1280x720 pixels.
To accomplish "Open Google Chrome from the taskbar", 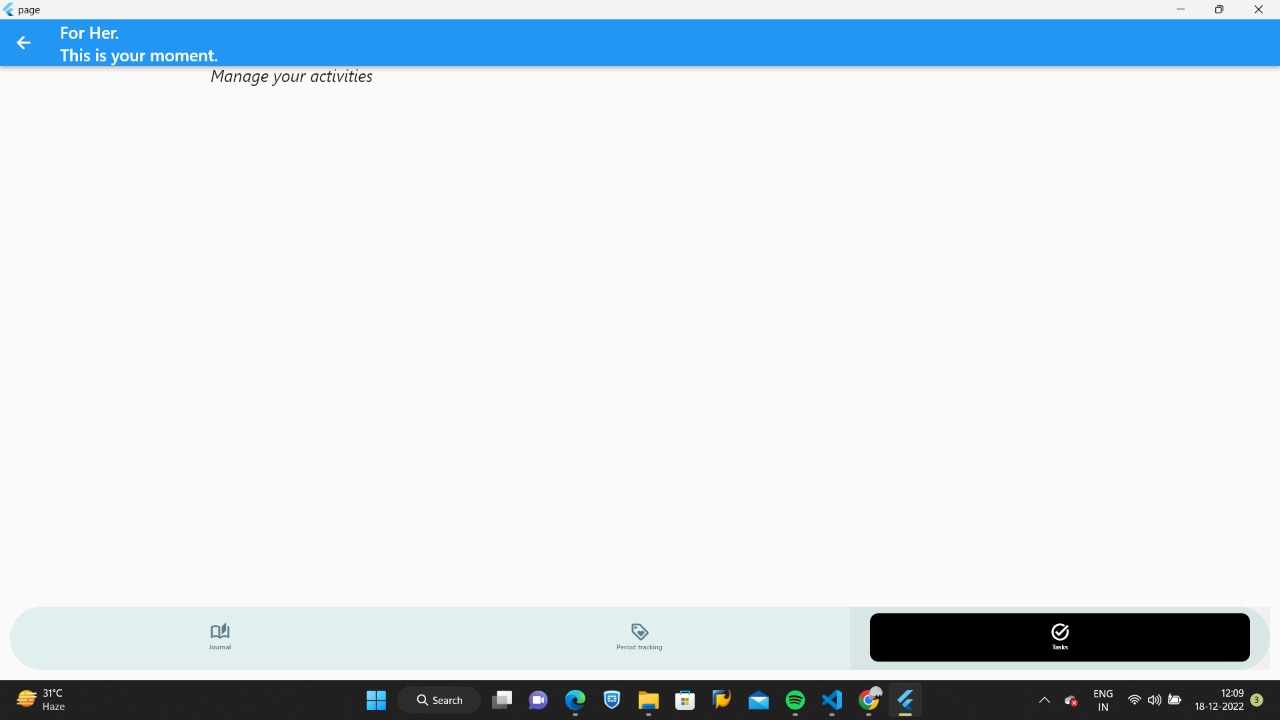I will coord(868,700).
